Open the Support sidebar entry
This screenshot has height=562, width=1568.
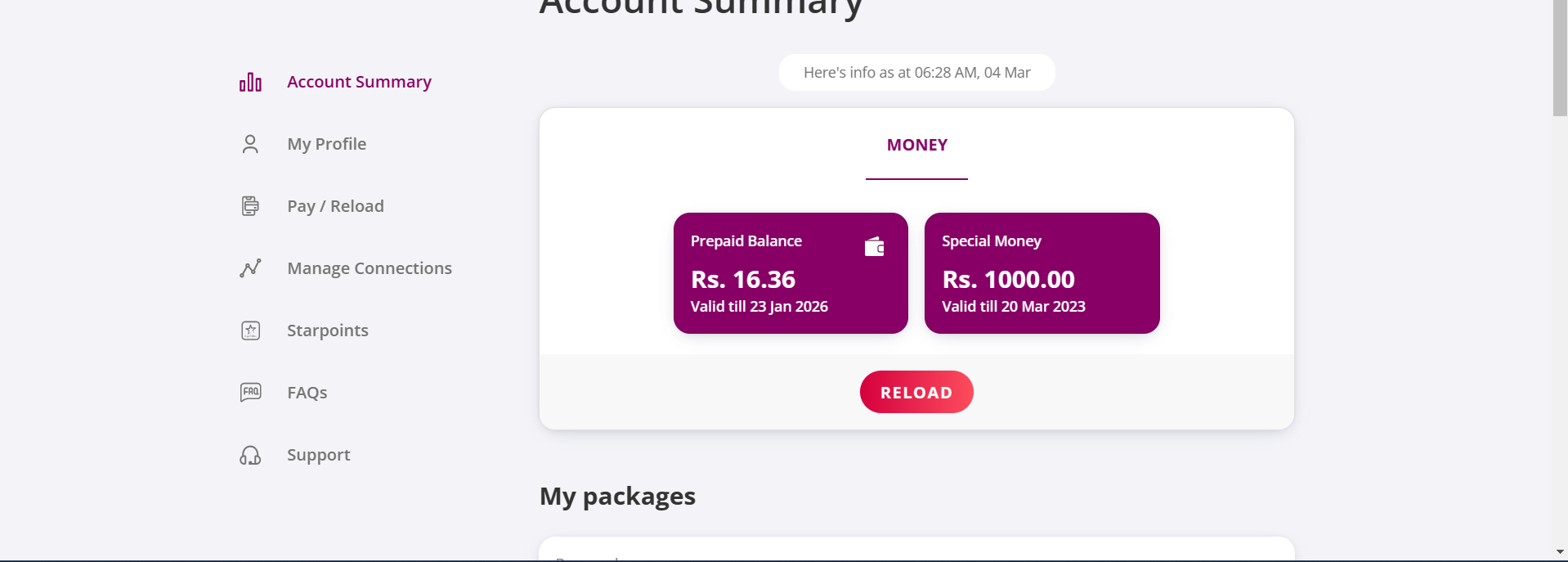pyautogui.click(x=318, y=455)
